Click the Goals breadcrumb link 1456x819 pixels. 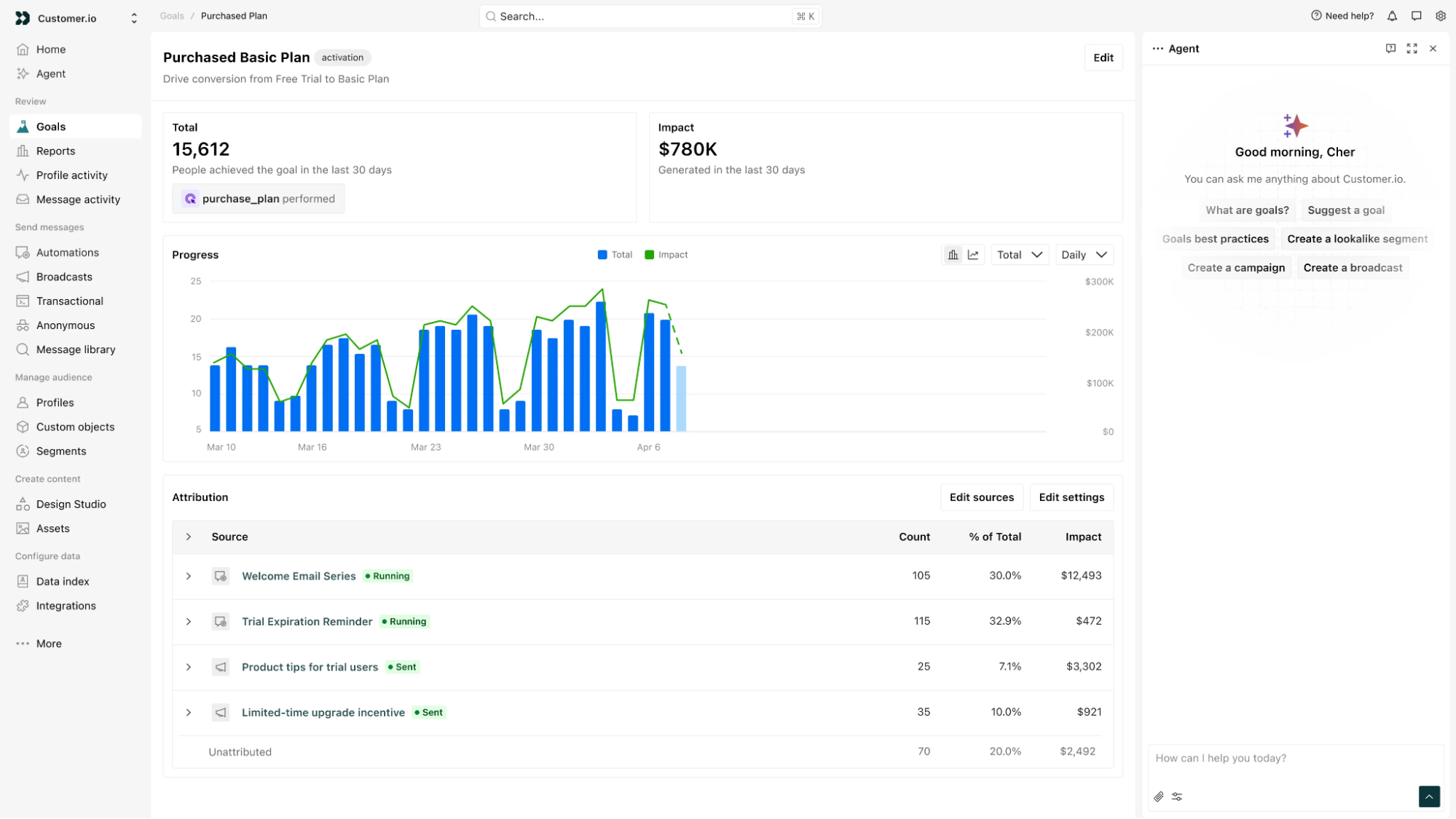(x=172, y=16)
